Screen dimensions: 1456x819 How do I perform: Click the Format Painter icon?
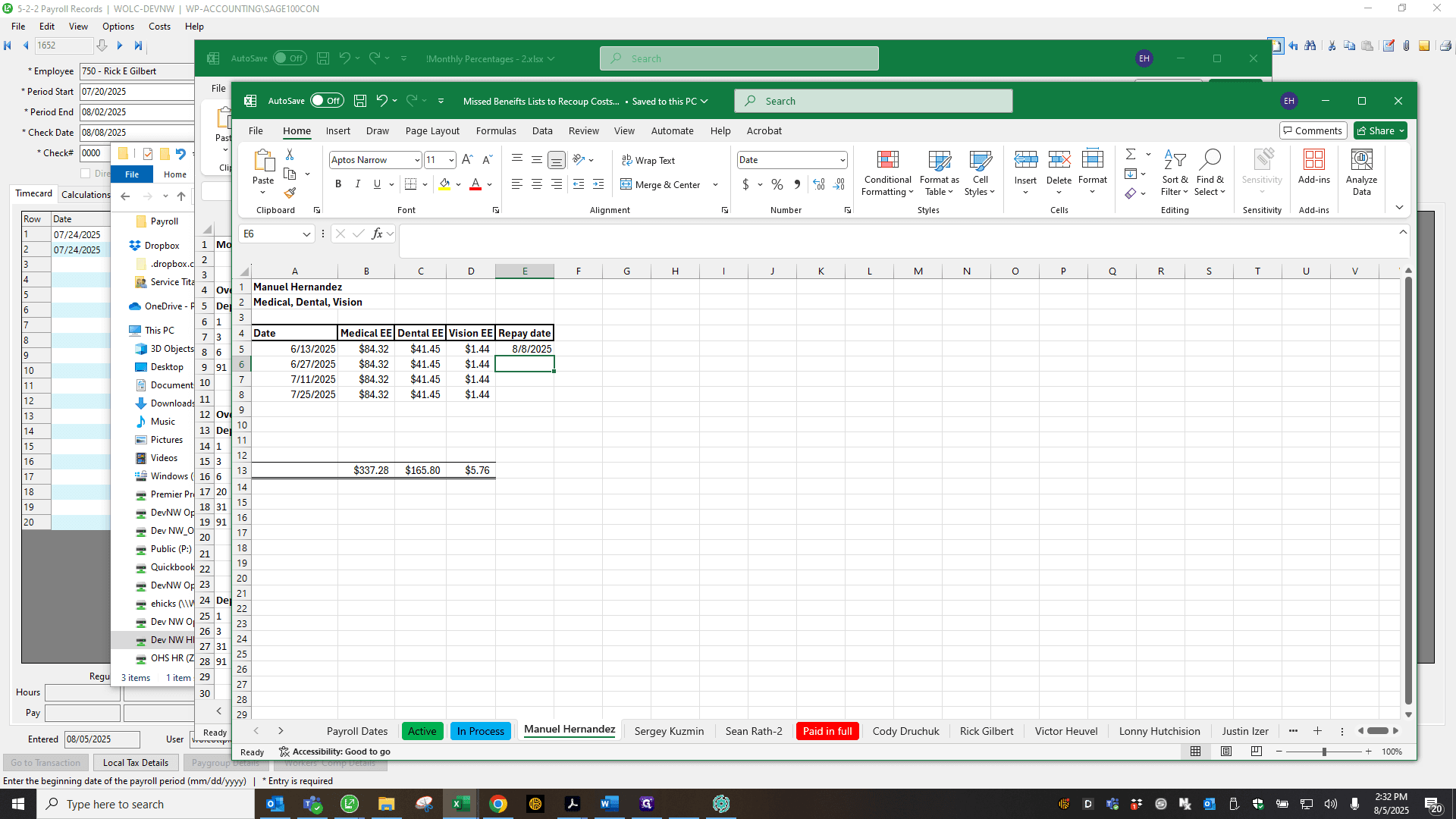pyautogui.click(x=290, y=193)
